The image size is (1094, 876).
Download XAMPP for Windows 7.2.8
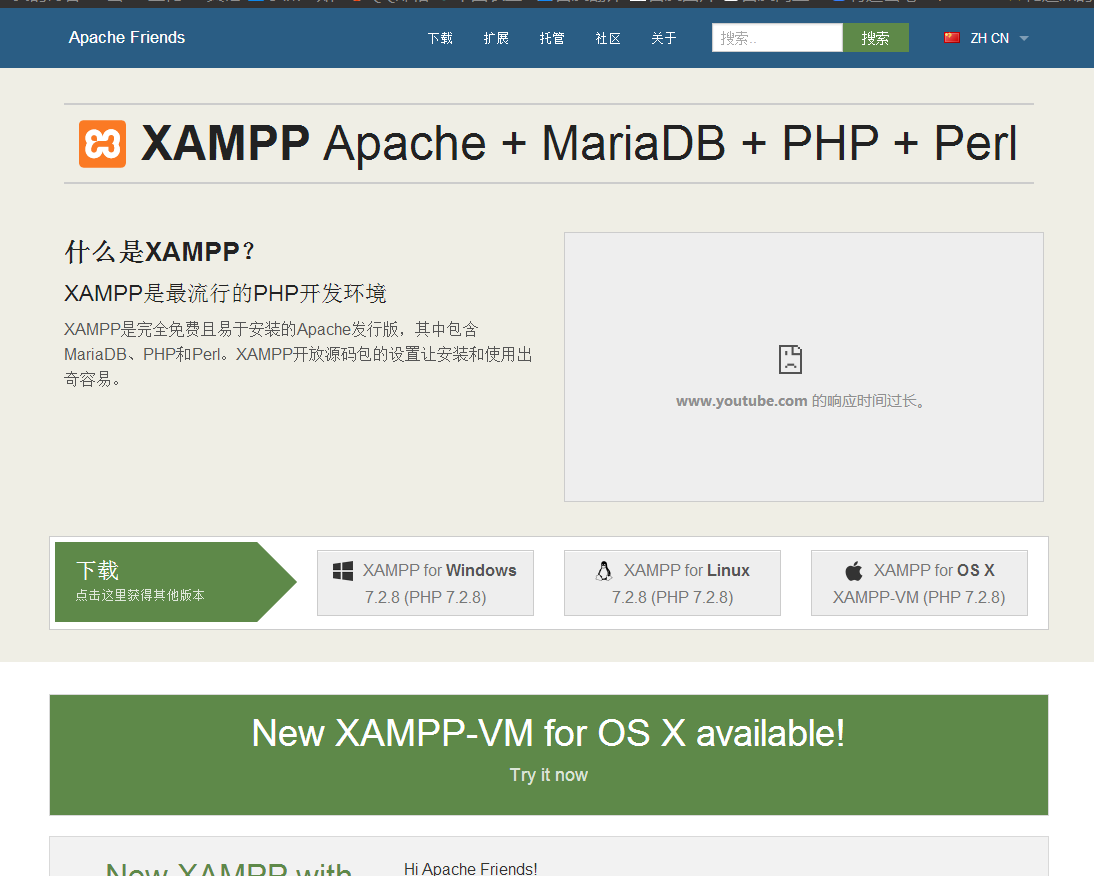coord(426,583)
